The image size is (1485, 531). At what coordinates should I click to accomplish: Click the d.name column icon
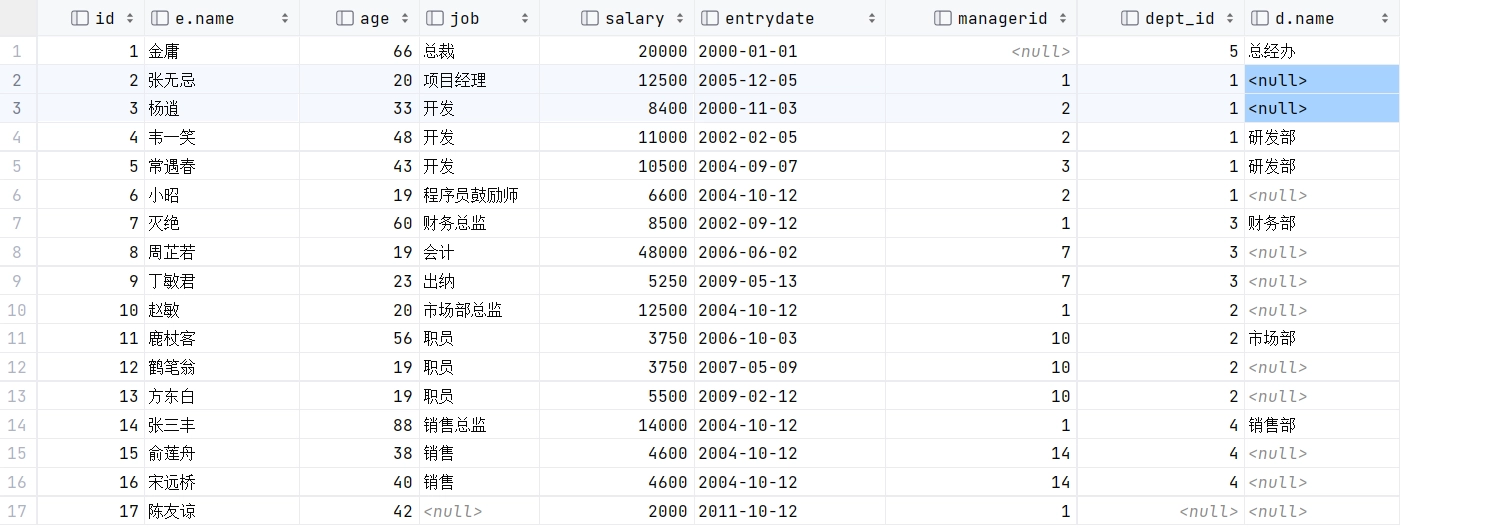(x=1260, y=18)
